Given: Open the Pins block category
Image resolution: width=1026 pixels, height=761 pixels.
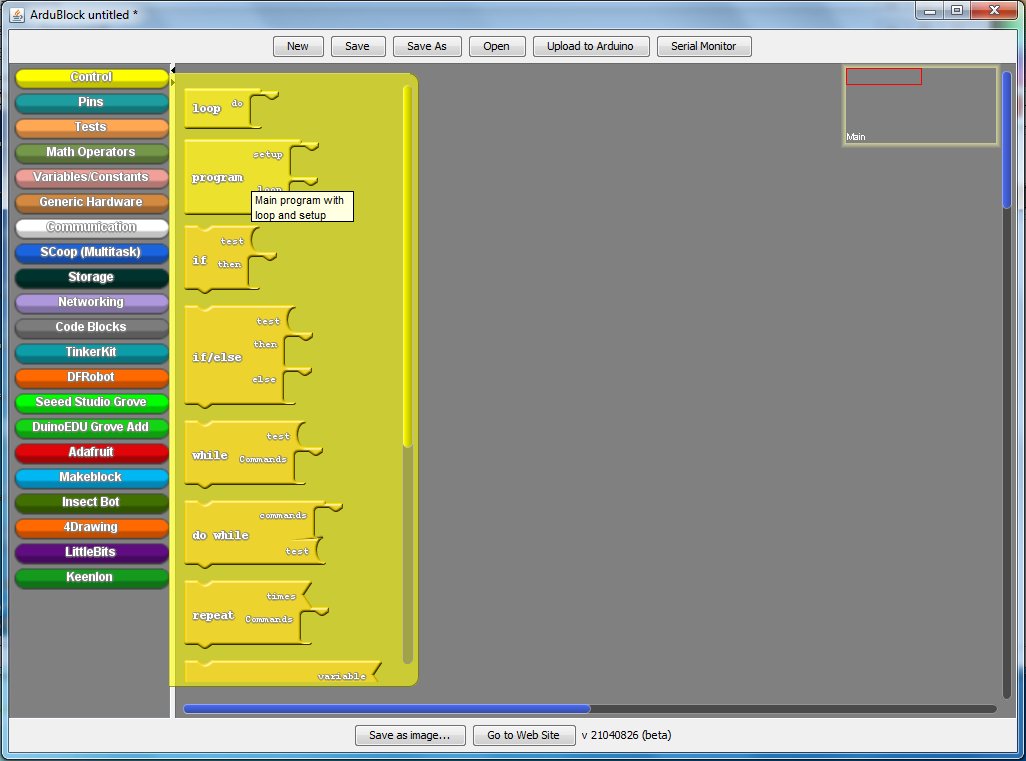Looking at the screenshot, I should click(x=91, y=102).
